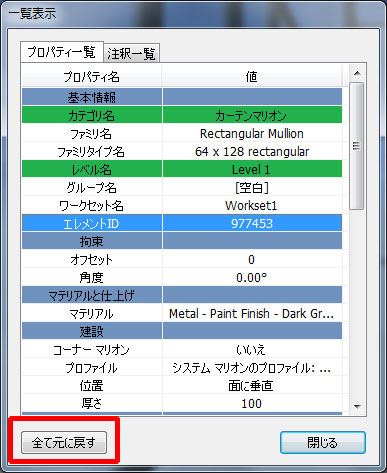This screenshot has width=387, height=473.
Task: Click the scrollbar up arrow
Action: click(x=357, y=73)
